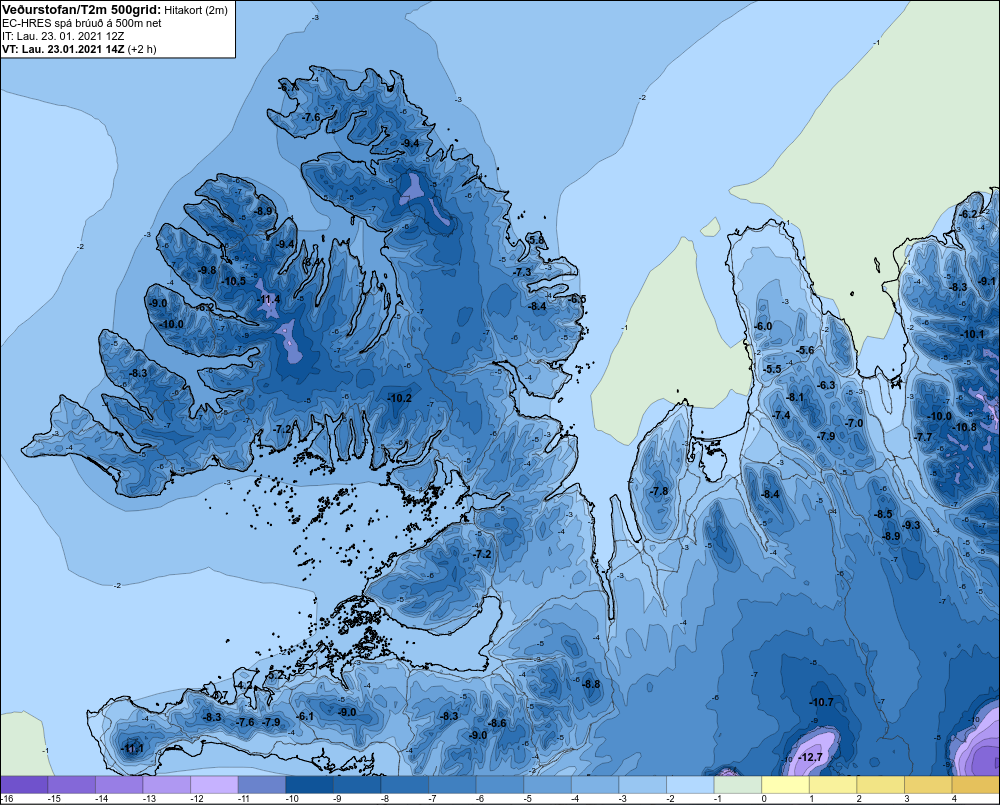Click the -10.5 temperature label
The image size is (1000, 805).
coord(233,281)
